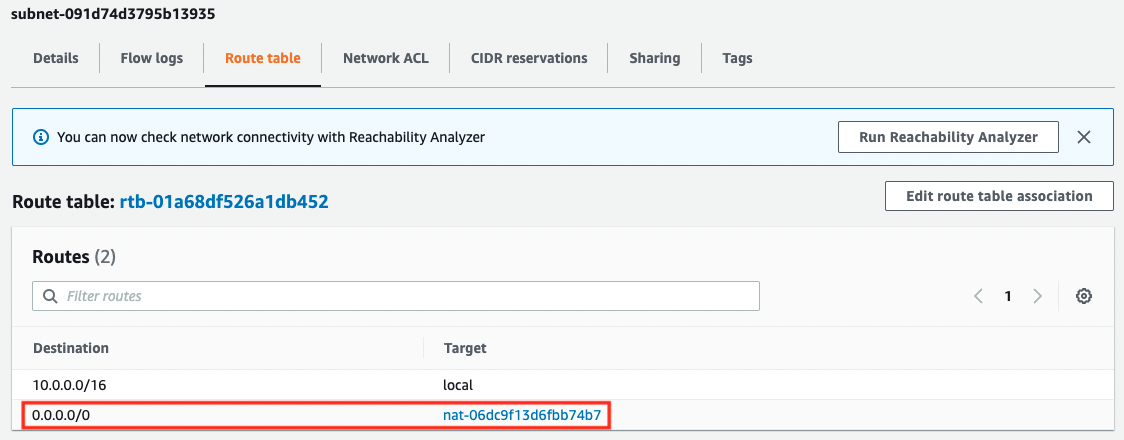This screenshot has width=1124, height=440.
Task: Click the info icon in the Reachability banner
Action: click(x=41, y=137)
